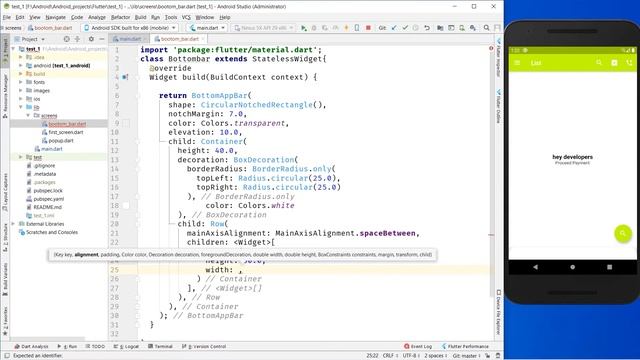Open the Refactor menu

(x=120, y=17)
